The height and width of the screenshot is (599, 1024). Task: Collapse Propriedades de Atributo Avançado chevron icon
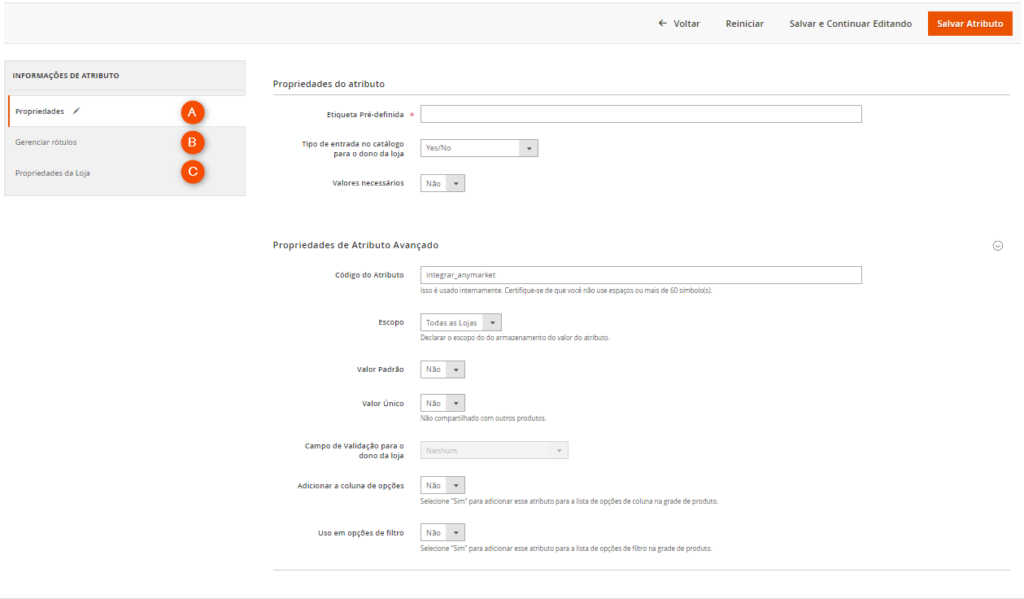(997, 246)
